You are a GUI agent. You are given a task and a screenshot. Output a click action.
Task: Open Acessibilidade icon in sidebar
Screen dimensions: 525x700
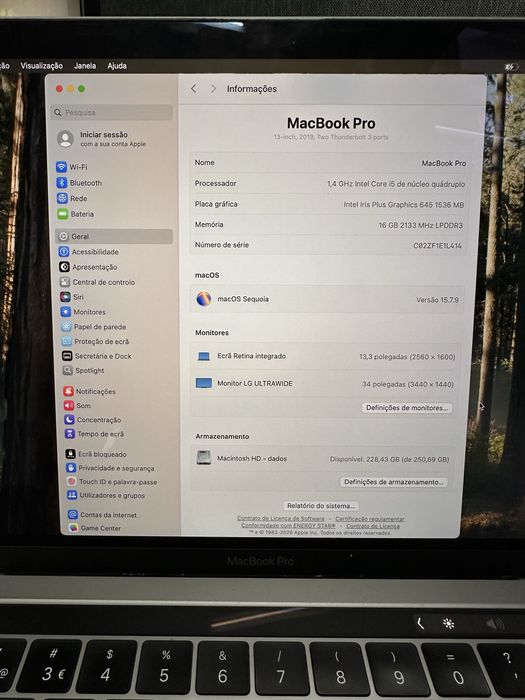(x=64, y=252)
